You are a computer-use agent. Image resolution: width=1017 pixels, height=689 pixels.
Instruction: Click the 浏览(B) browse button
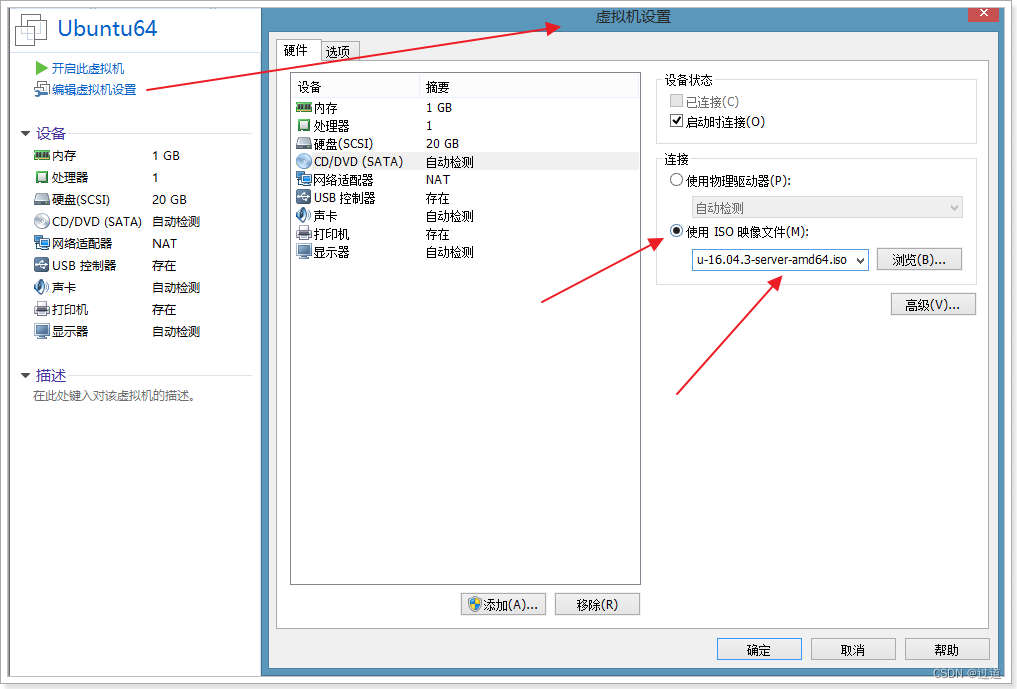pos(919,259)
